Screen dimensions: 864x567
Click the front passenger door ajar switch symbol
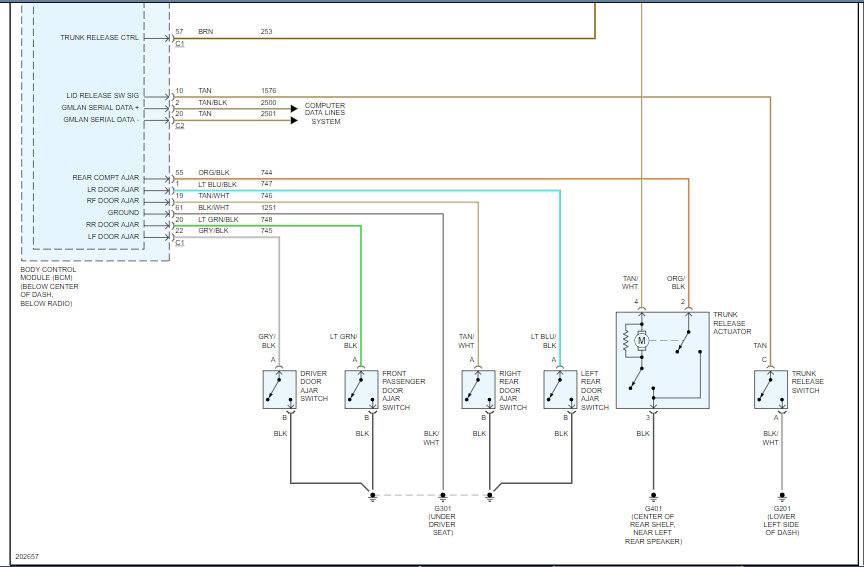coord(361,390)
